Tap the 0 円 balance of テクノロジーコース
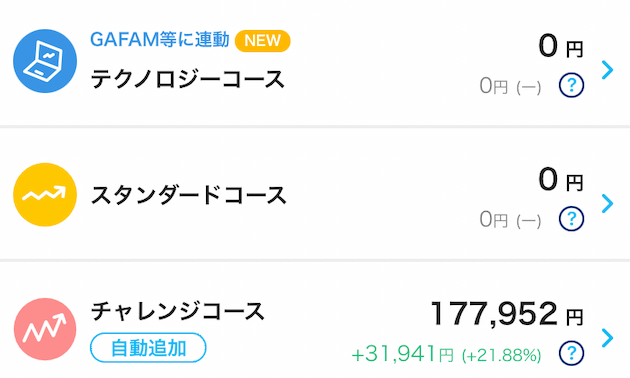This screenshot has width=630, height=378. point(561,46)
